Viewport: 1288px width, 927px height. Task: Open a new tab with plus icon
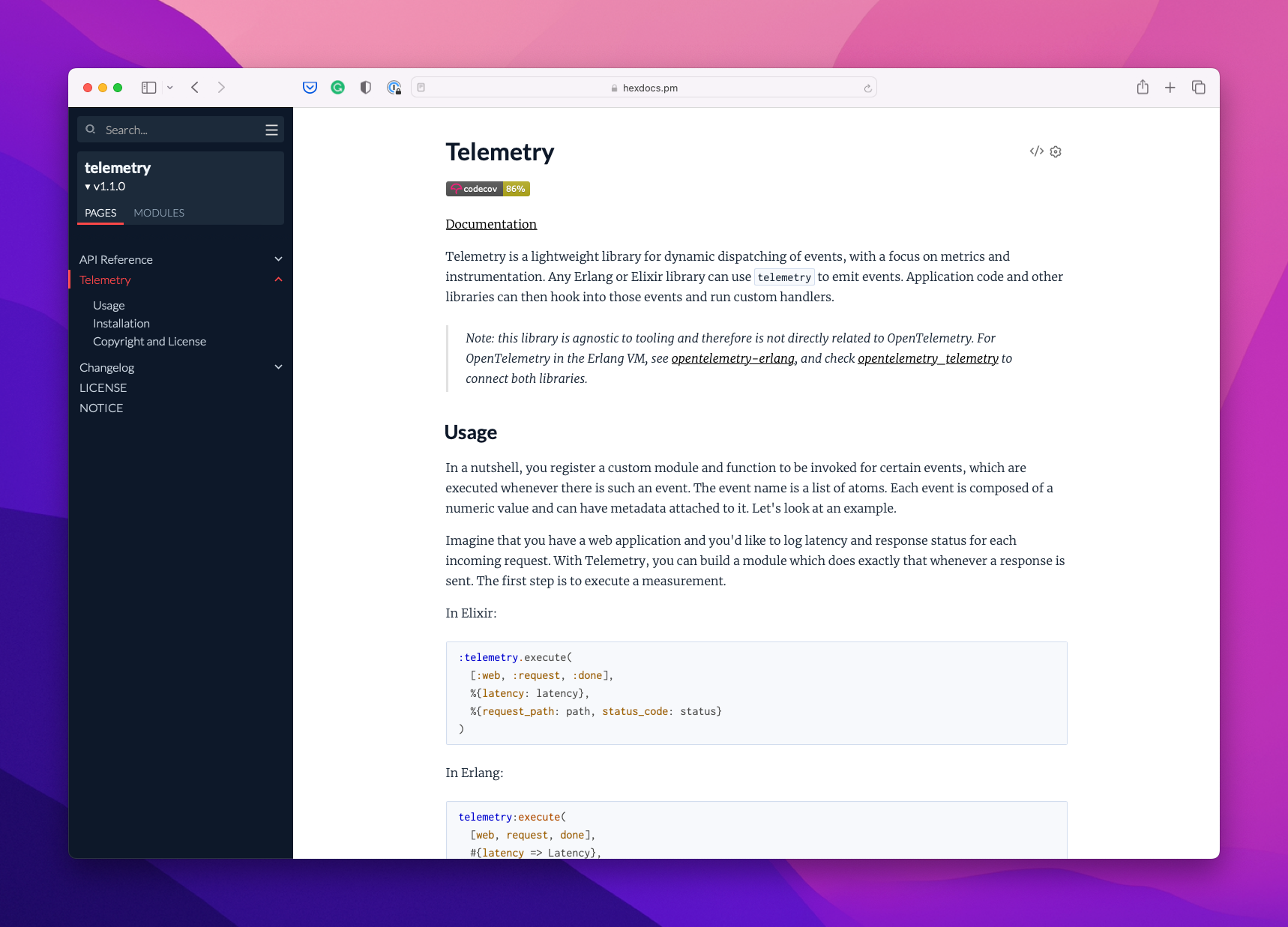click(x=1170, y=88)
